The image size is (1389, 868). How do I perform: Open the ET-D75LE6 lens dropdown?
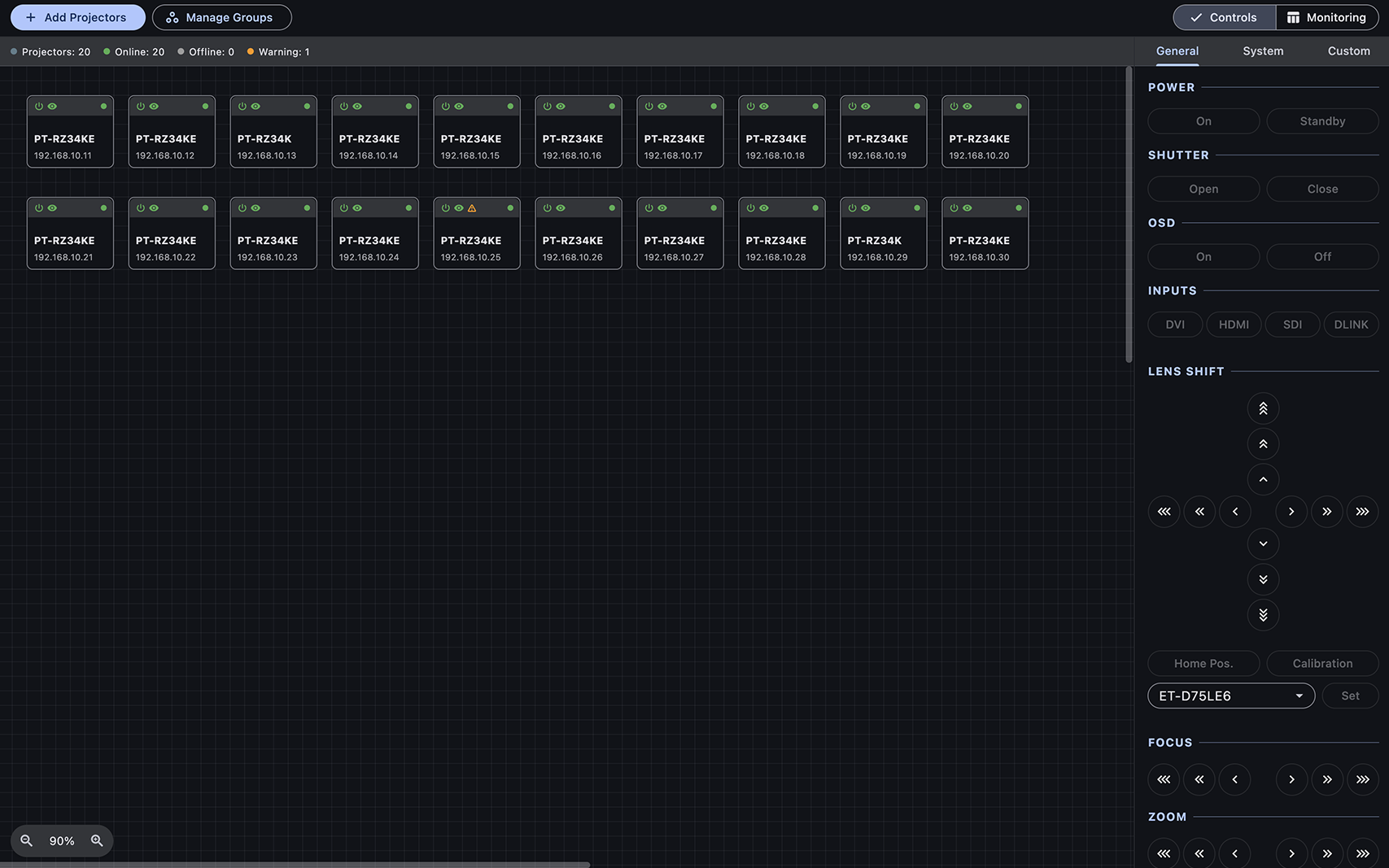pos(1231,696)
